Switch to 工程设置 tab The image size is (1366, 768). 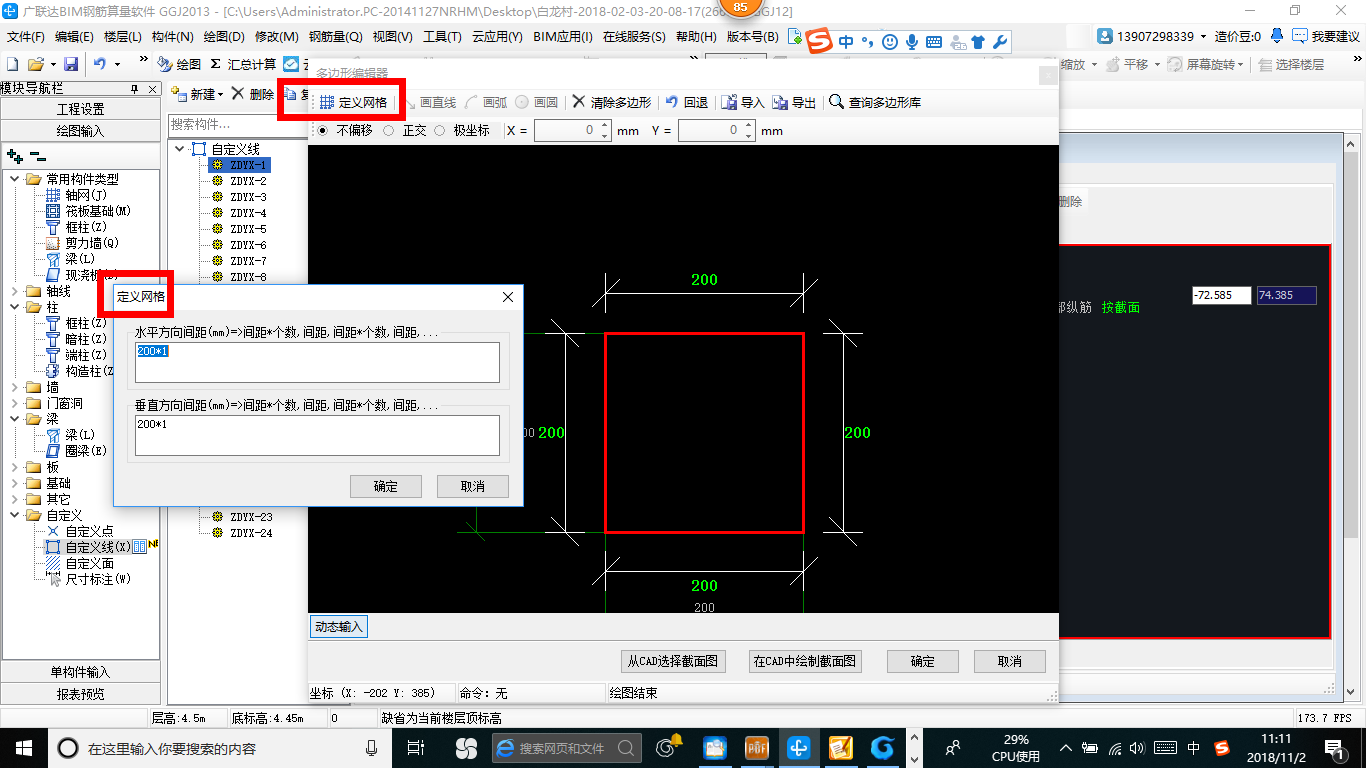pyautogui.click(x=81, y=109)
